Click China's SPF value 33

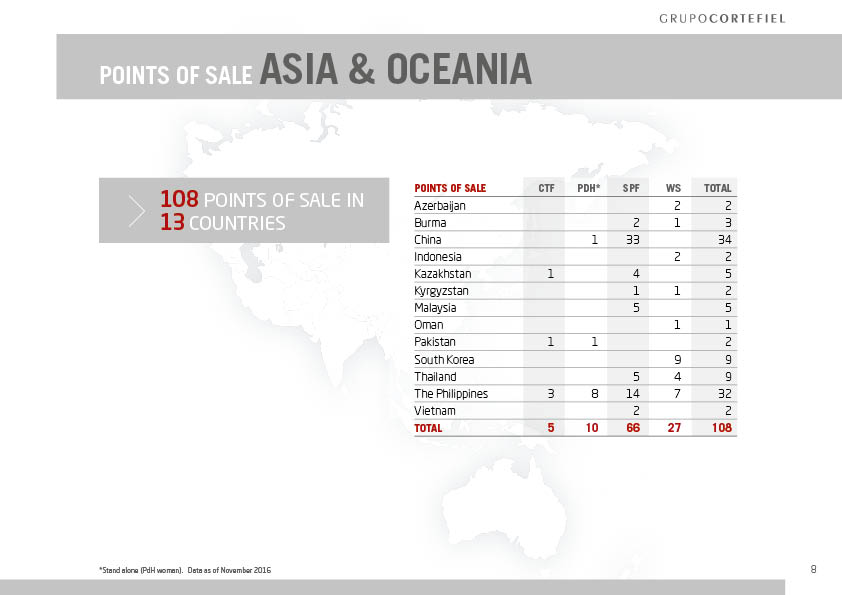633,240
